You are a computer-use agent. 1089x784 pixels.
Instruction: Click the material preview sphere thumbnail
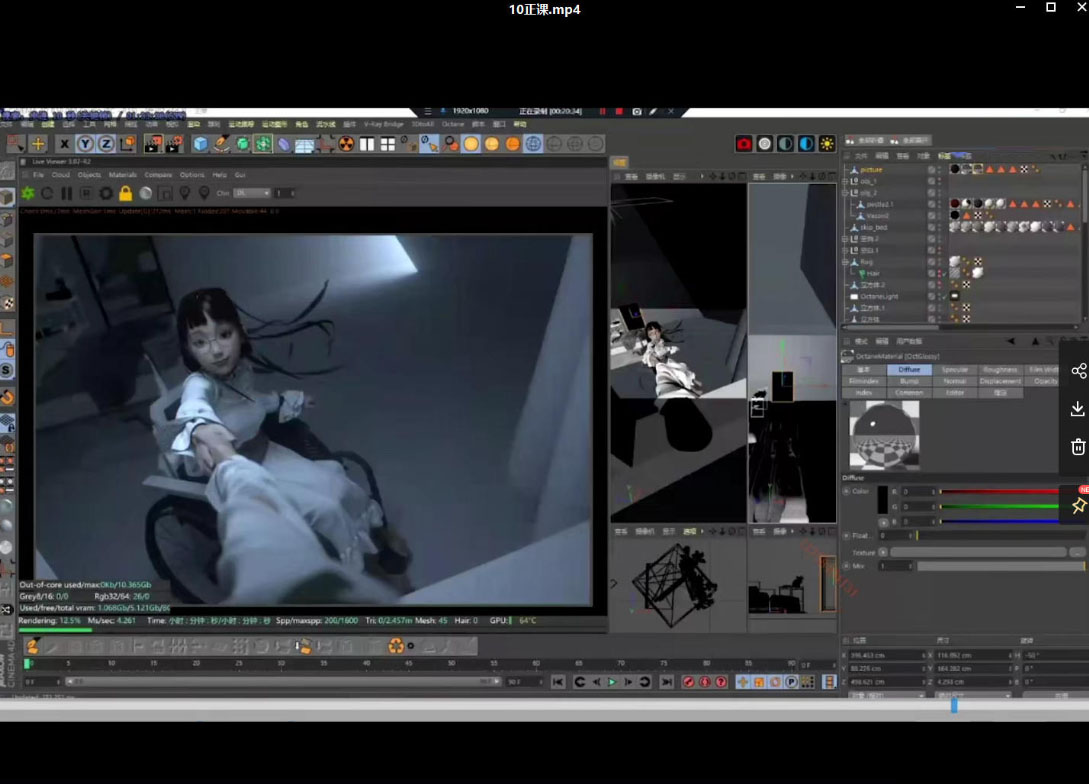(x=884, y=435)
